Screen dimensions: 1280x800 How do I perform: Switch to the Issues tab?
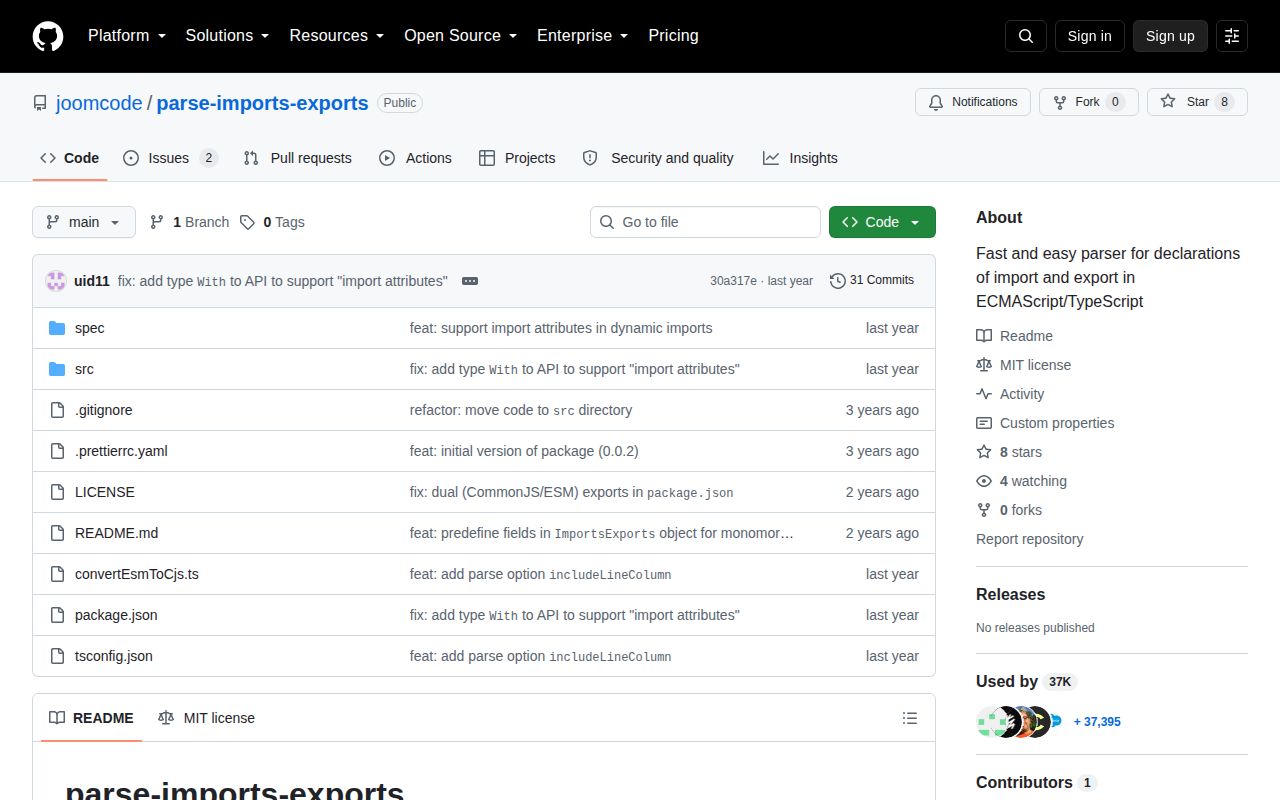170,158
